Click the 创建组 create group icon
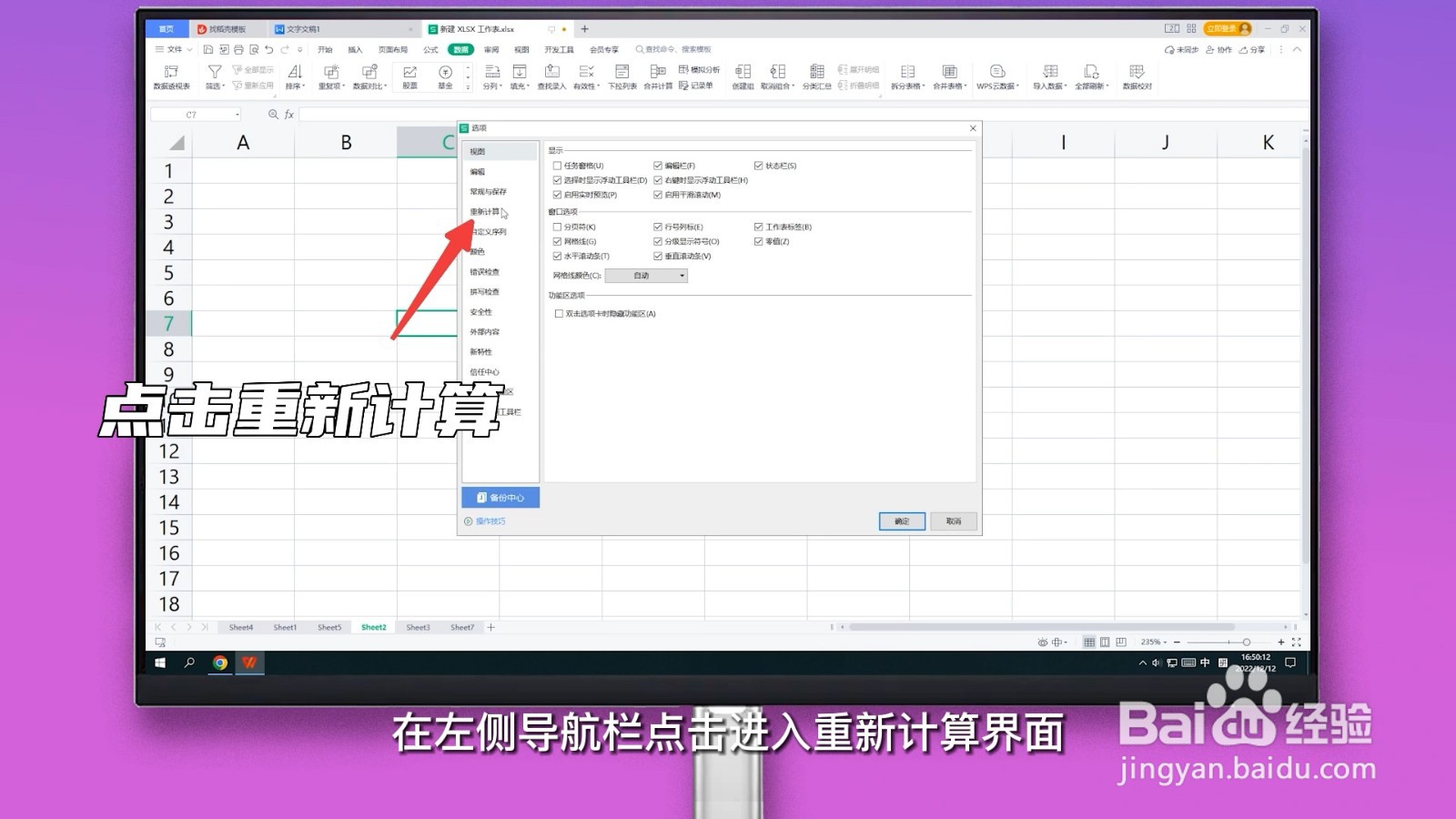The image size is (1456, 819). 743,77
